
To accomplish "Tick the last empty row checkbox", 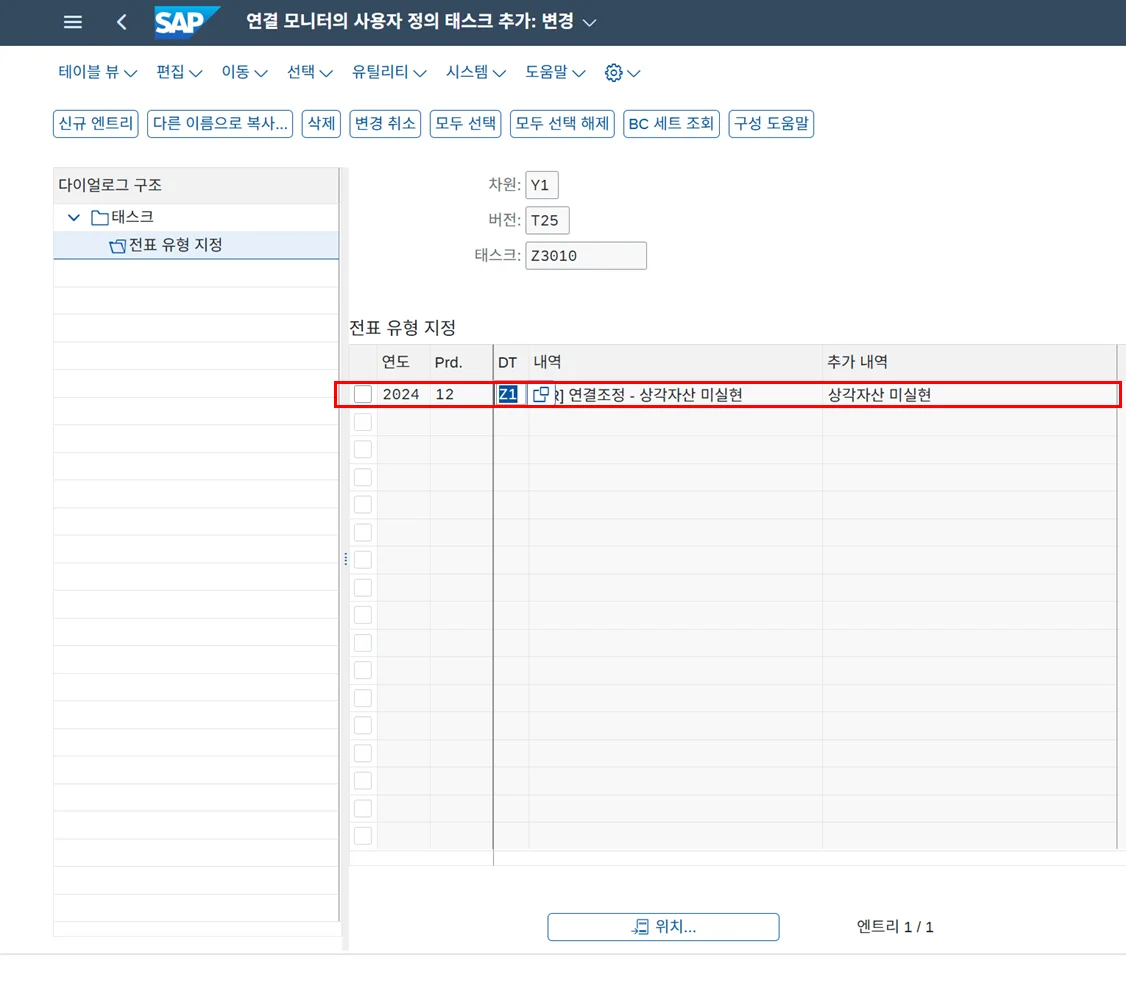I will pos(363,836).
